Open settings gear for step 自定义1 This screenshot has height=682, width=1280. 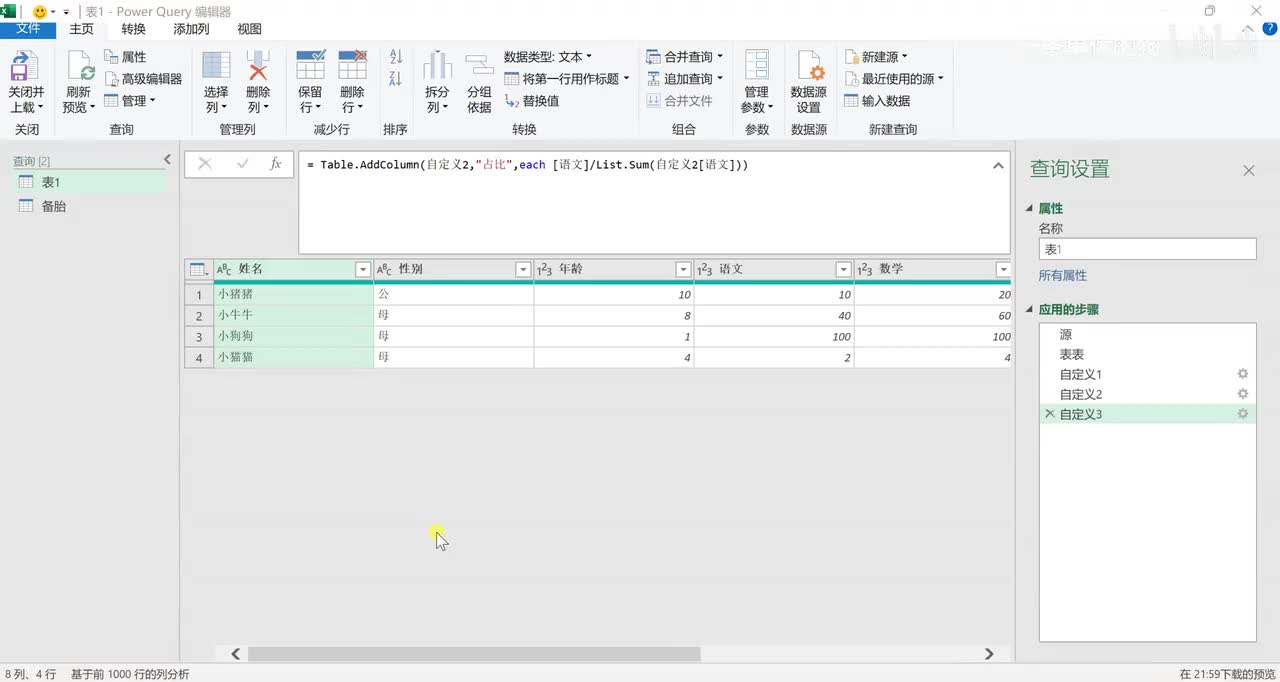pos(1243,374)
